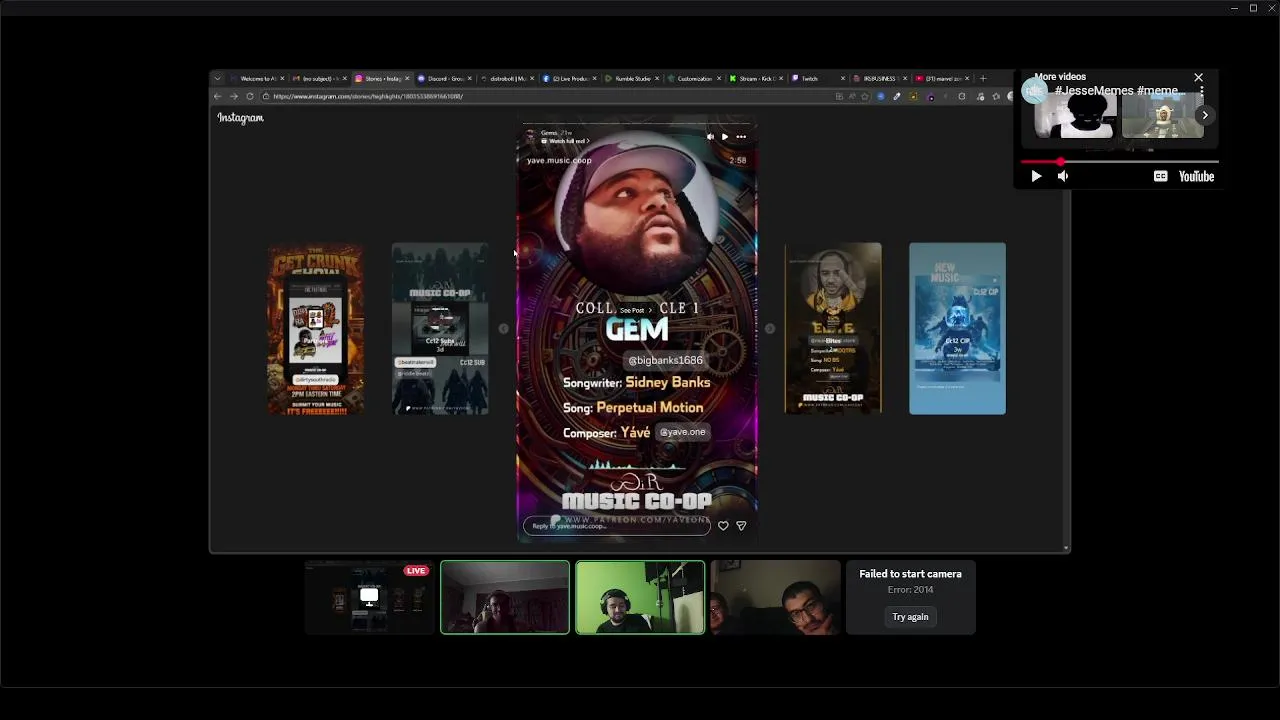The width and height of the screenshot is (1280, 720).
Task: Click the Reply to yave.music.coop field
Action: coord(616,526)
